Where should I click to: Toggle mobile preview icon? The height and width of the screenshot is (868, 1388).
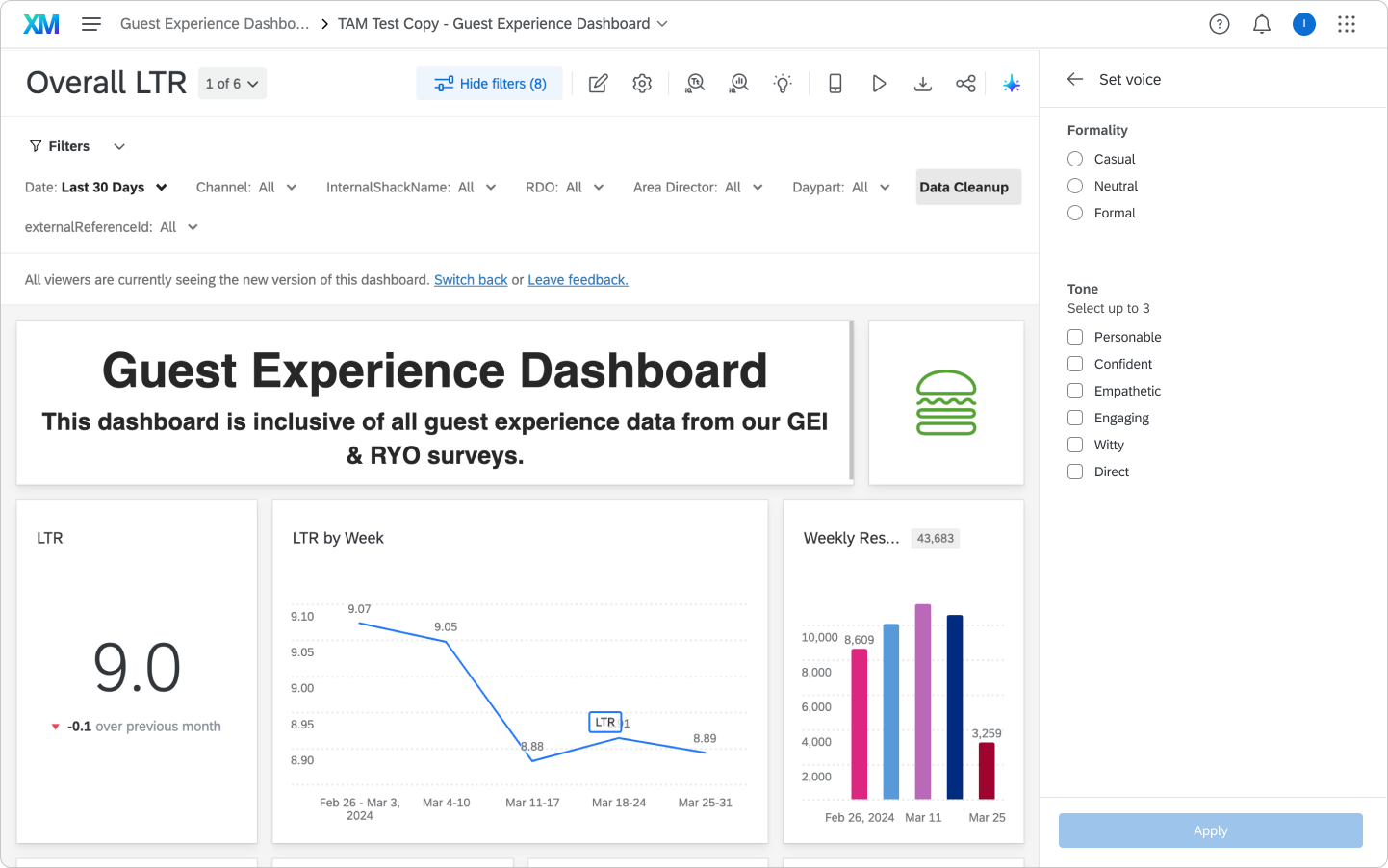(835, 84)
